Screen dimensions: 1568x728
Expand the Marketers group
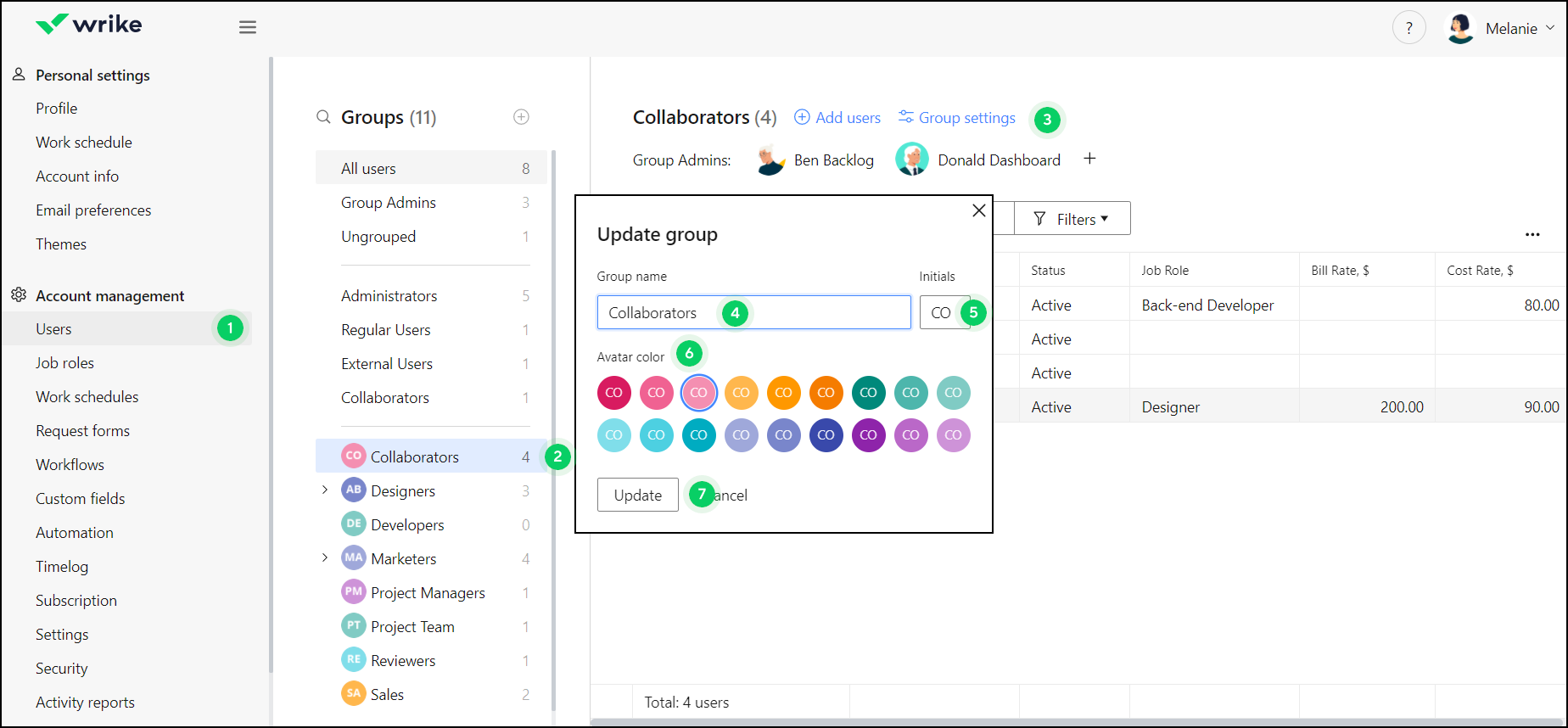[x=325, y=558]
